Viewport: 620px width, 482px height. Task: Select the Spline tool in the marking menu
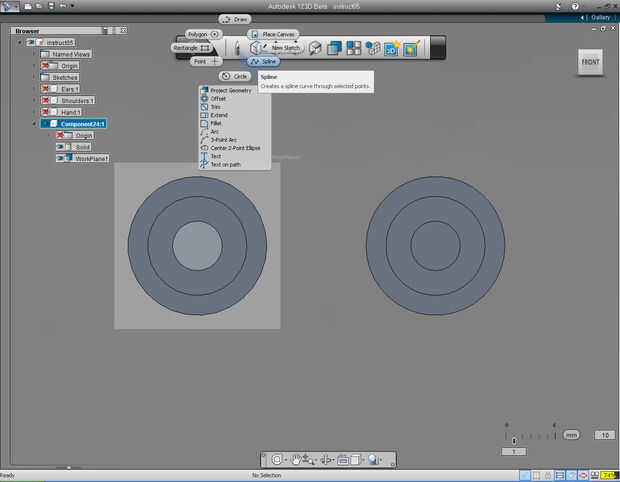click(x=264, y=61)
